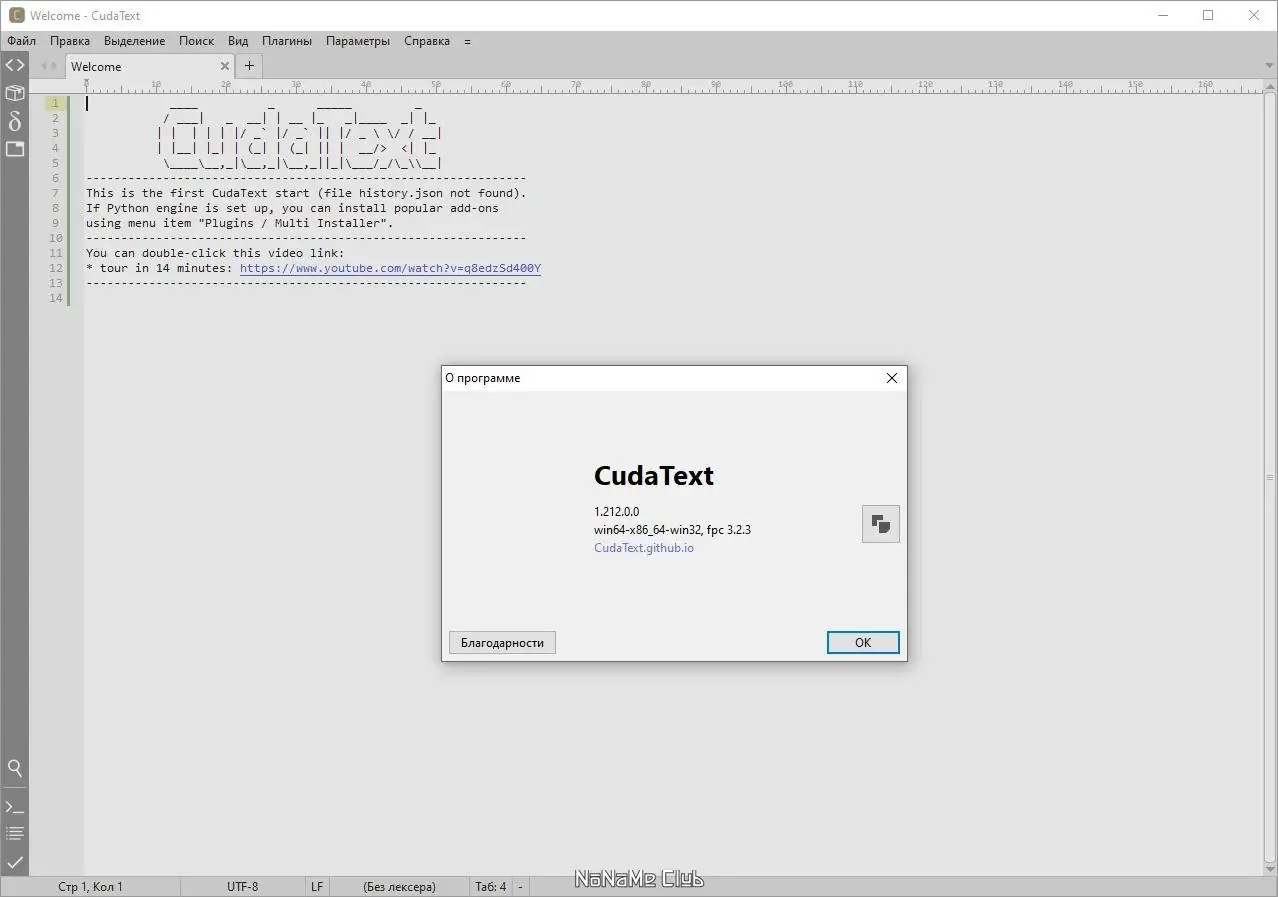Open the Tabs list sidebar panel
The image size is (1278, 897).
15,149
